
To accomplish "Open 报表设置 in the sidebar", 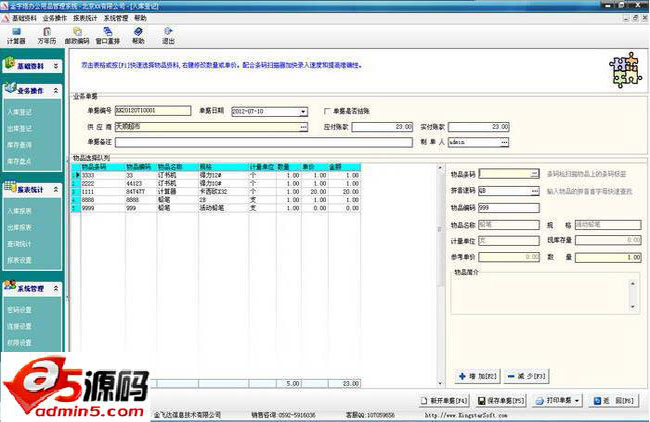I will point(19,260).
